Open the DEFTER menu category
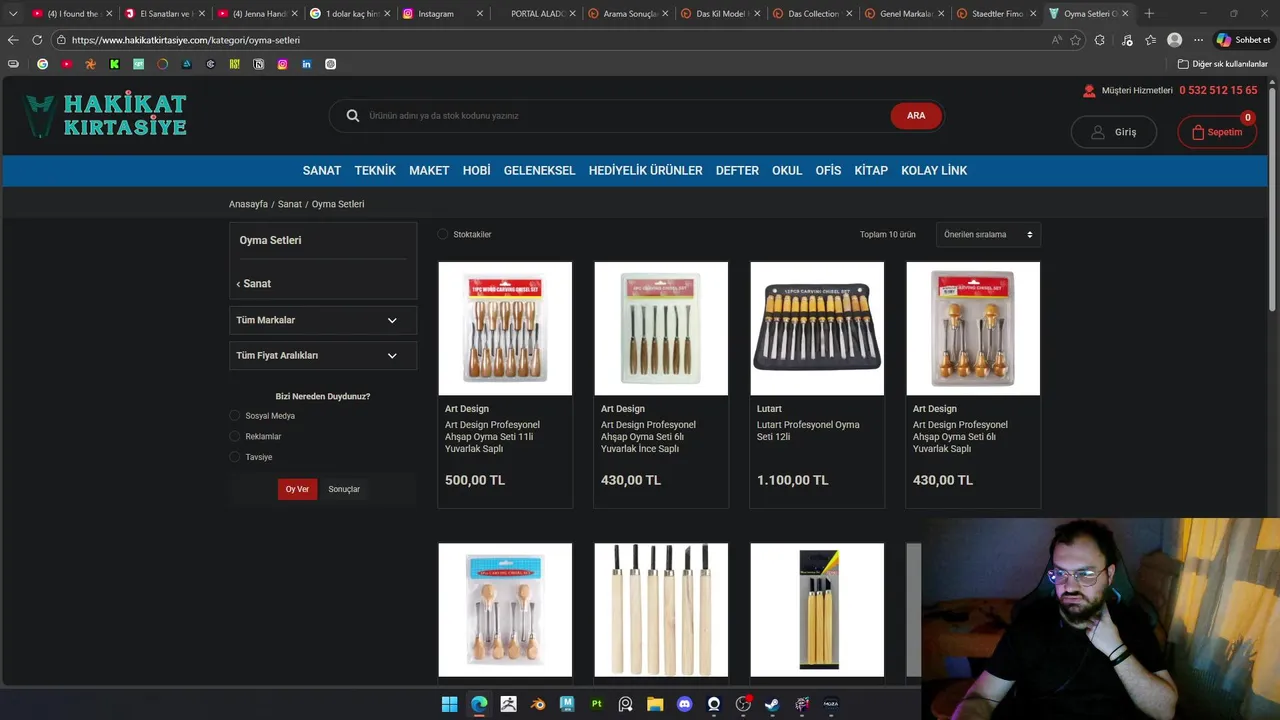Viewport: 1280px width, 720px height. (x=737, y=171)
